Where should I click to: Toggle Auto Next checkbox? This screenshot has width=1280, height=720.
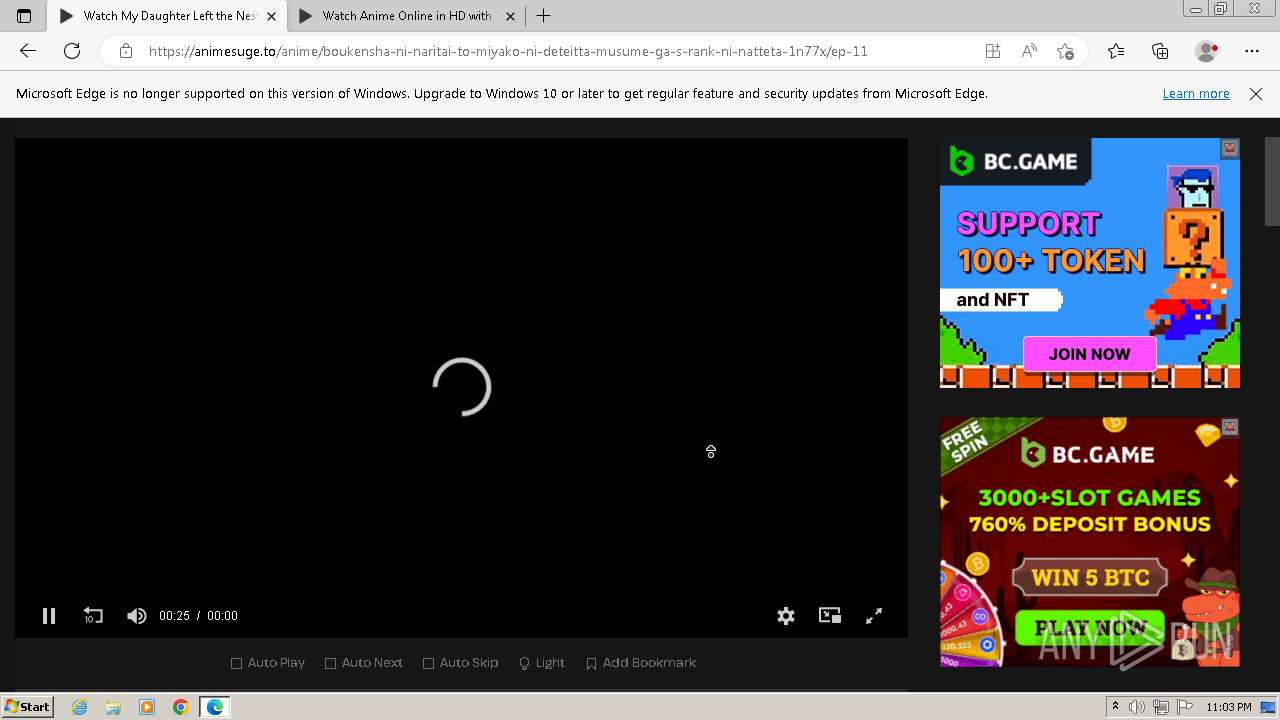[364, 663]
